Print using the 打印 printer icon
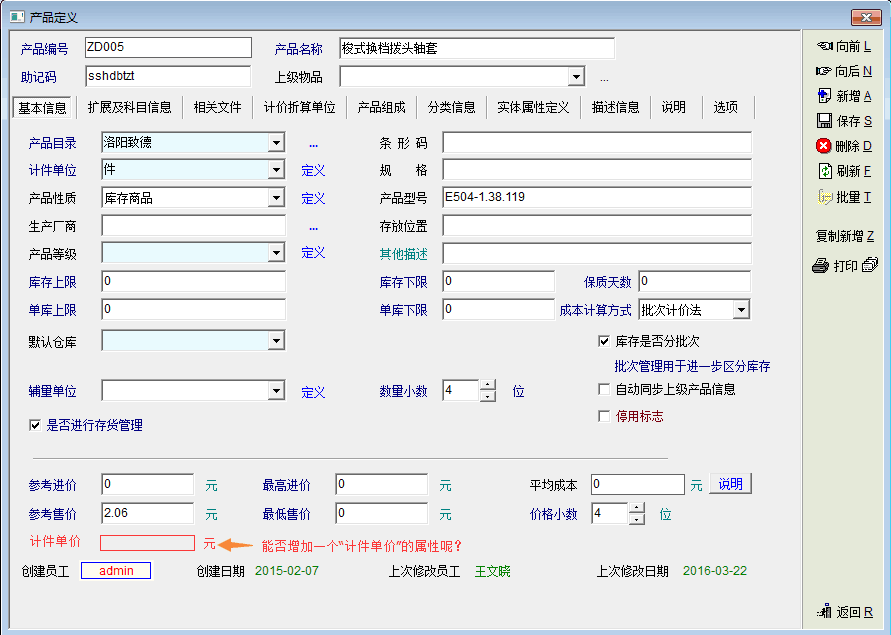The width and height of the screenshot is (891, 635). 821,266
